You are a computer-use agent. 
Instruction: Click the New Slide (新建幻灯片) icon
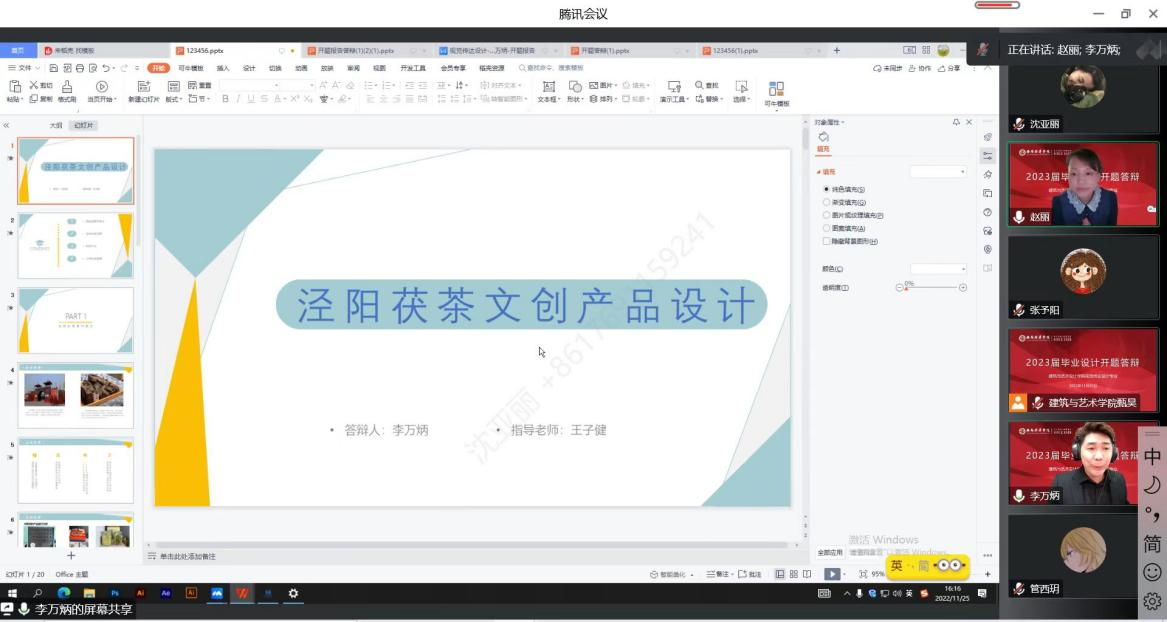tap(143, 92)
